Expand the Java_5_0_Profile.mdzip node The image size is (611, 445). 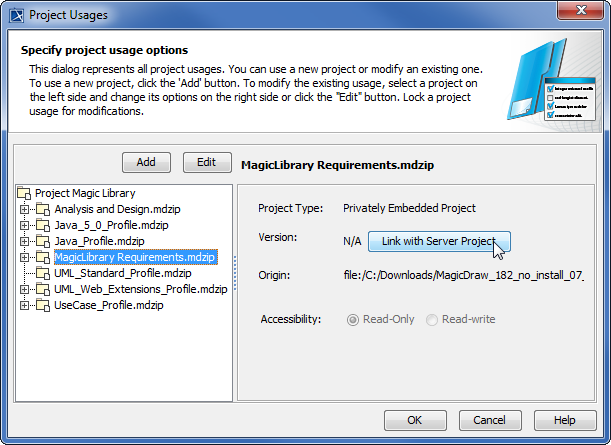click(x=24, y=225)
